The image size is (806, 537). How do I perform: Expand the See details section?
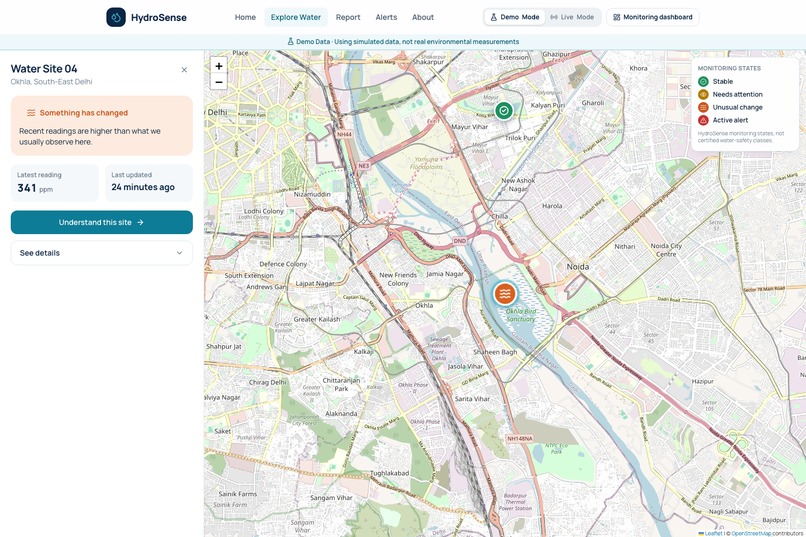102,253
